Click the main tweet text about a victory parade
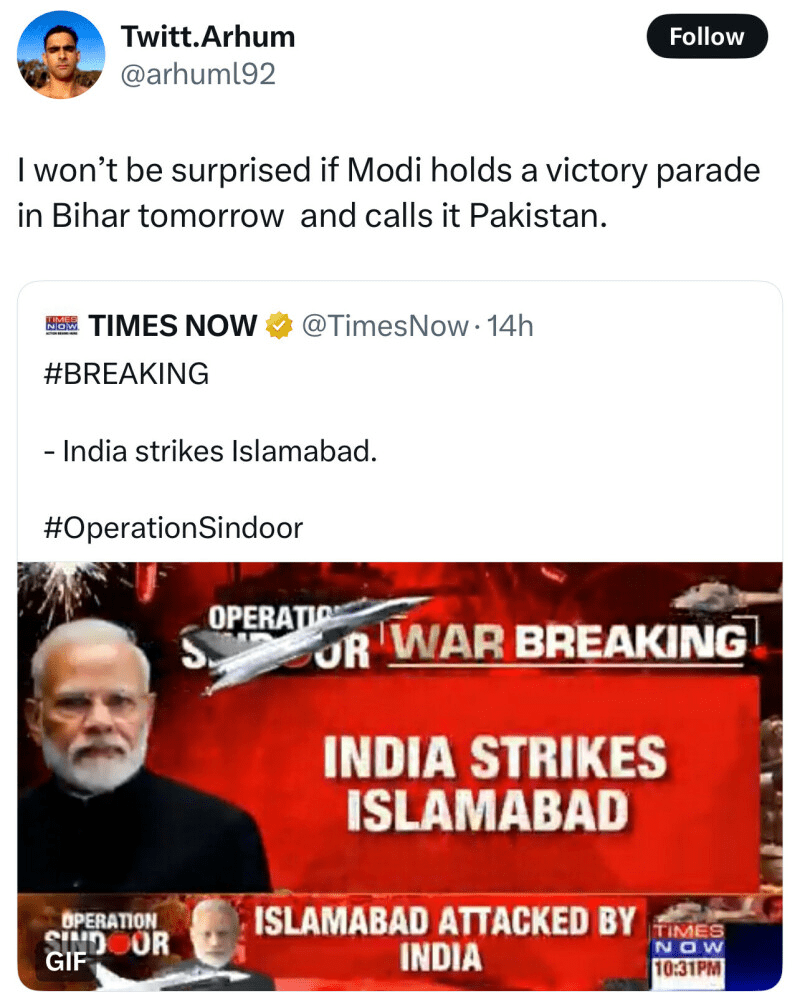The width and height of the screenshot is (800, 1001). (x=388, y=193)
